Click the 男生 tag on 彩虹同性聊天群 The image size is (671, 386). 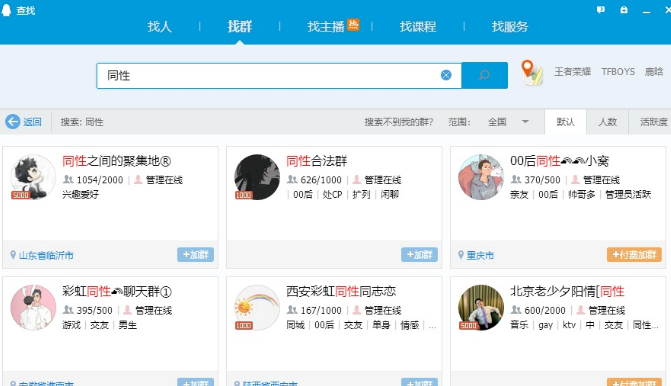[x=128, y=325]
